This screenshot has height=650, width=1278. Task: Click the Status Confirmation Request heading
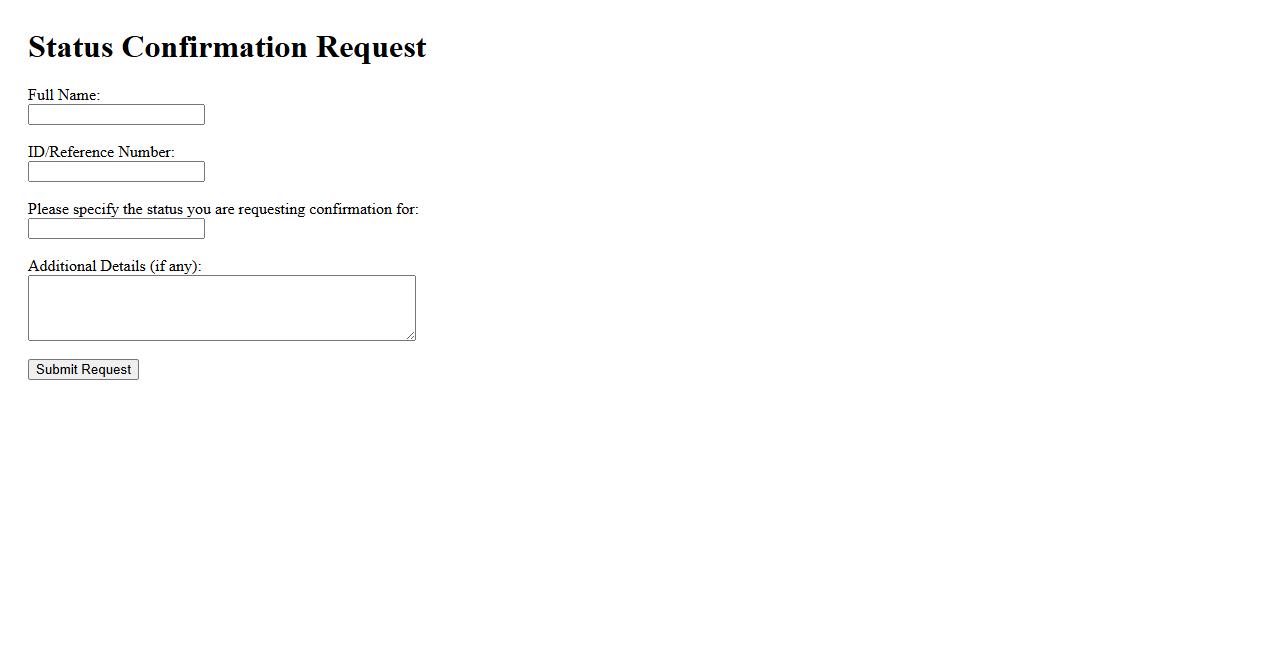227,47
